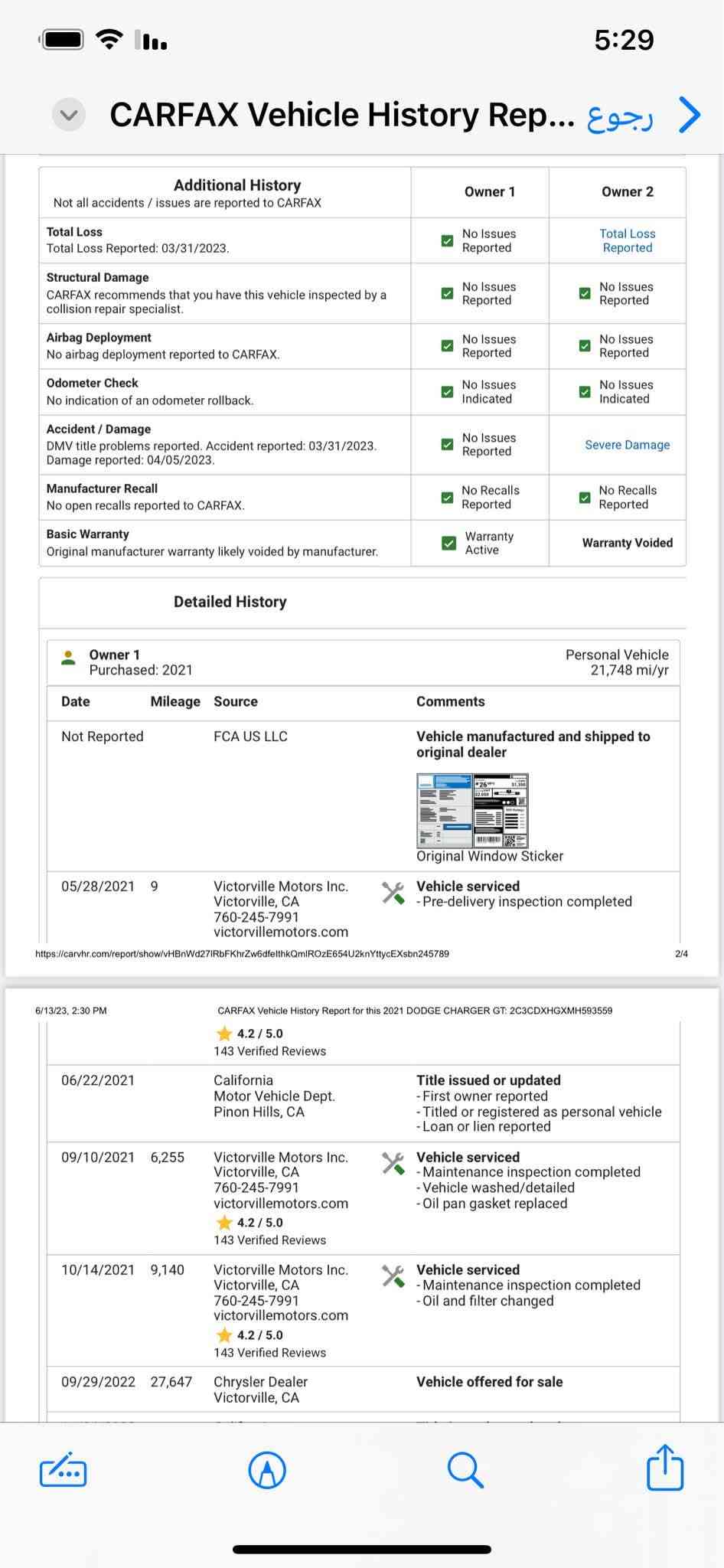
Task: Open the Original Window Sticker thumbnail
Action: pos(472,810)
